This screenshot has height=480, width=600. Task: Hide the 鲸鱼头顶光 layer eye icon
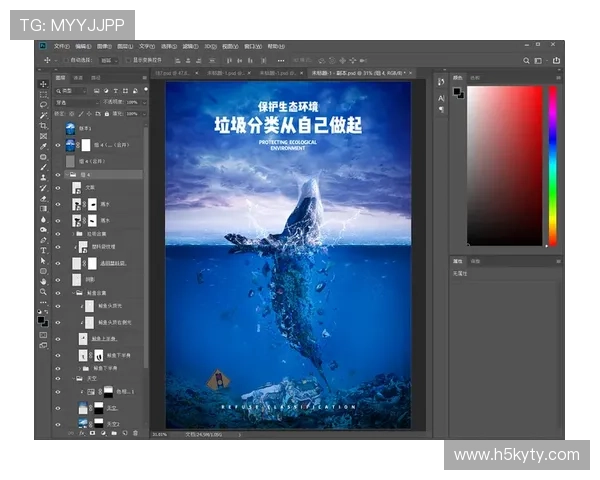click(x=58, y=306)
